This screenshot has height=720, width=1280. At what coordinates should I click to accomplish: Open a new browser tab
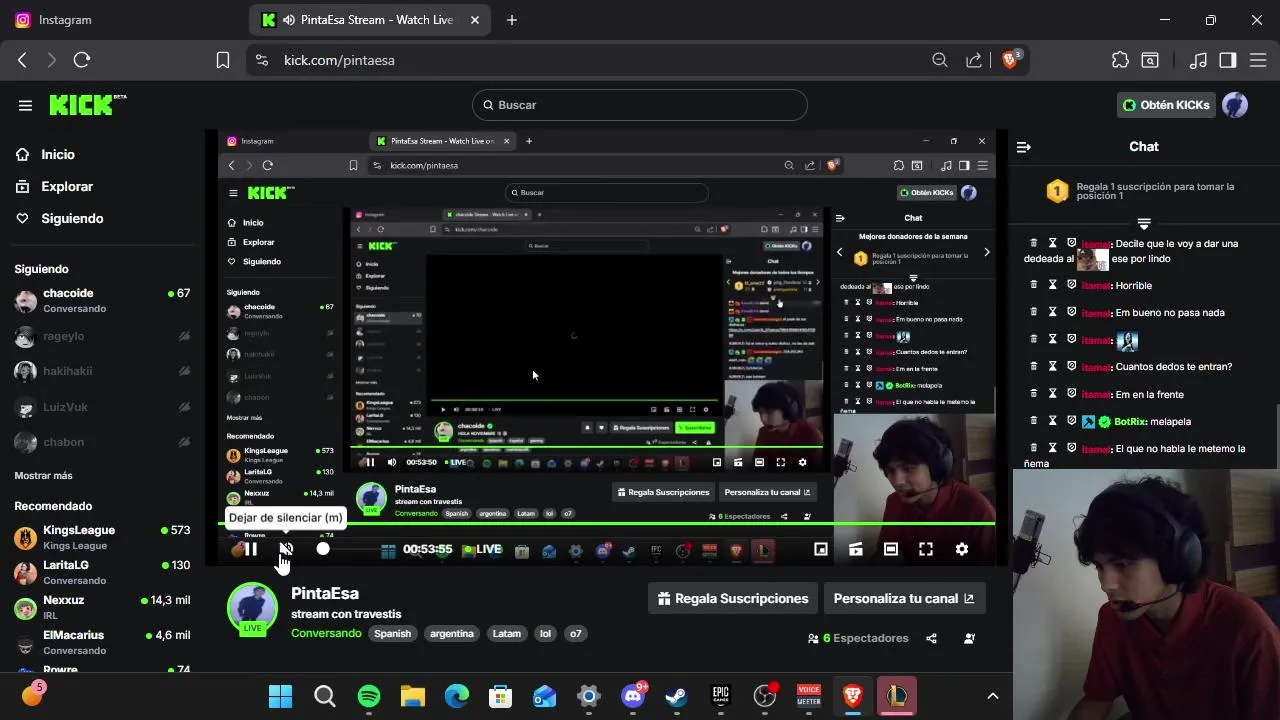pos(512,20)
